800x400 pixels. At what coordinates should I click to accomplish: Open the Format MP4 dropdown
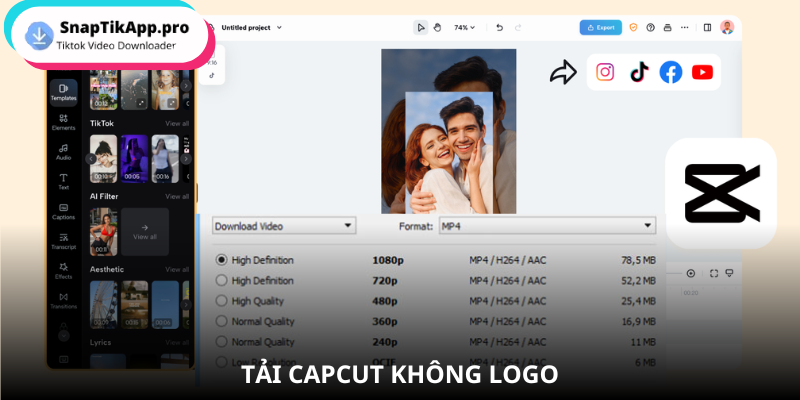point(547,226)
